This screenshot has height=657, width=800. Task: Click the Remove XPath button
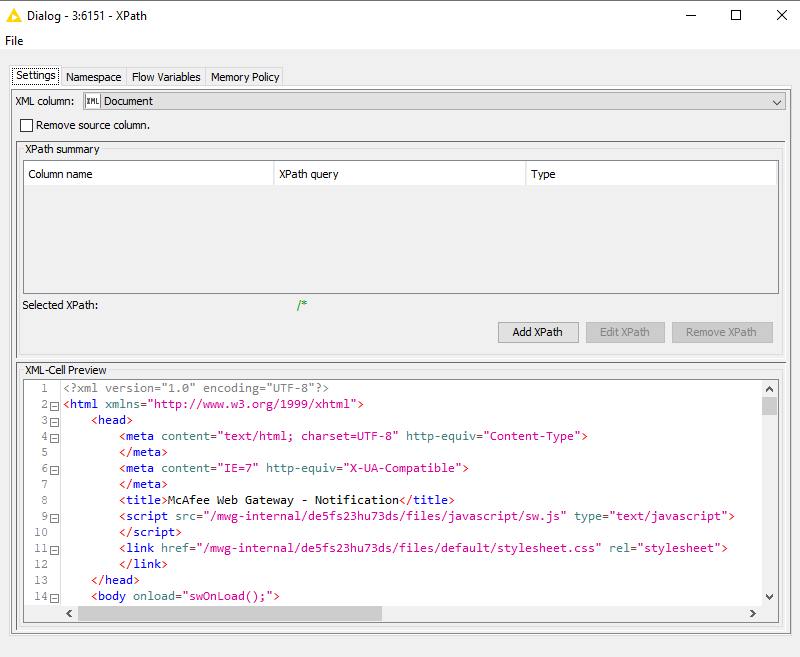(x=722, y=332)
